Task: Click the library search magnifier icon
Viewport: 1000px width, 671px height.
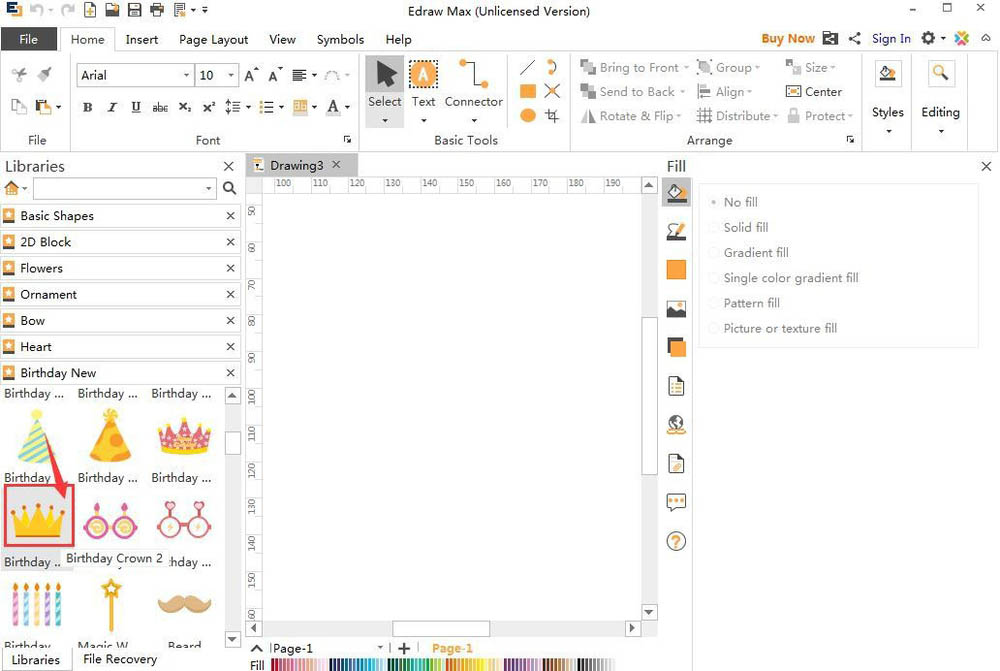Action: tap(229, 188)
